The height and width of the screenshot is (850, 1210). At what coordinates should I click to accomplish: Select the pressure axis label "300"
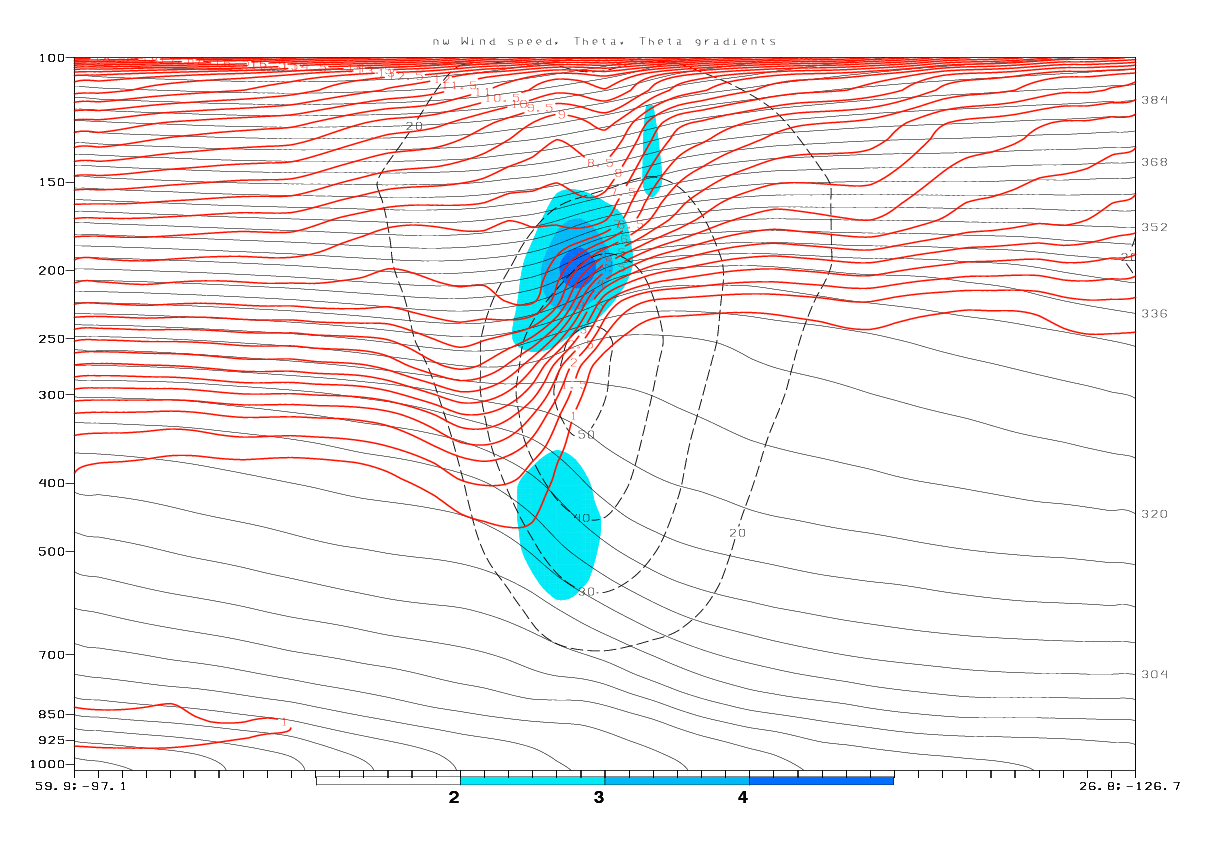pos(53,394)
